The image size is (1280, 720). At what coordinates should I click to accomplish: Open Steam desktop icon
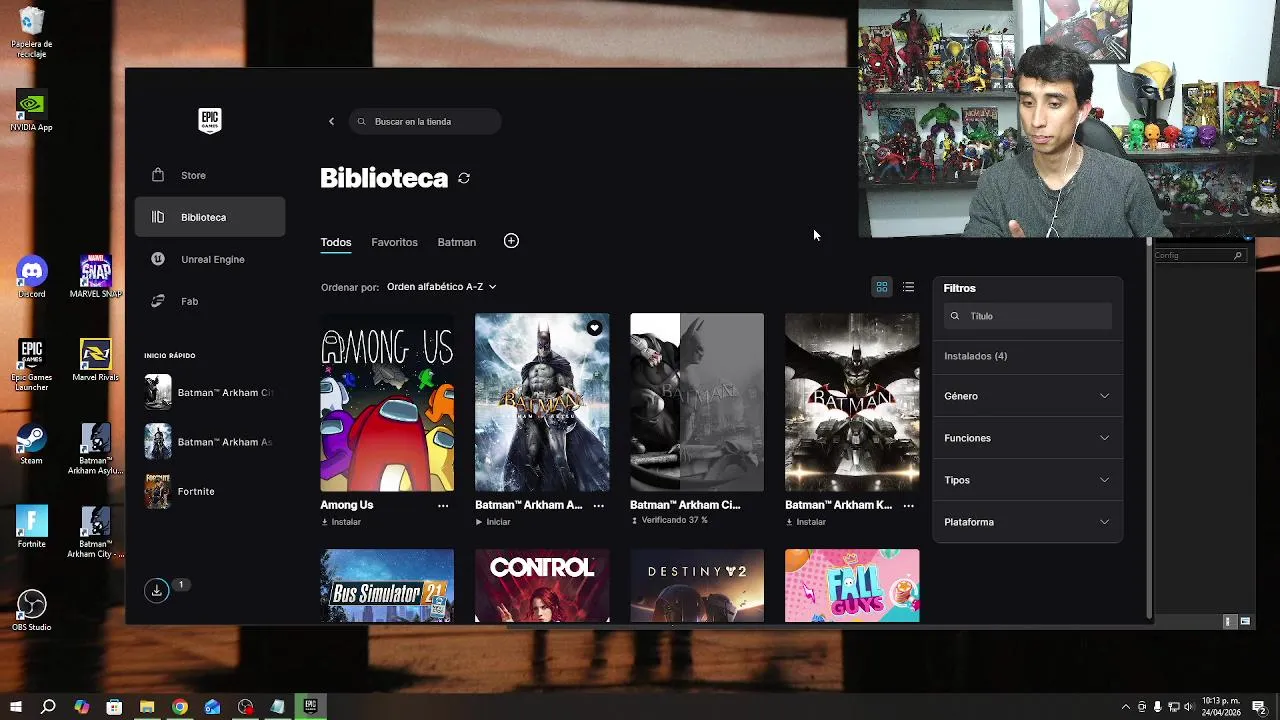(31, 444)
